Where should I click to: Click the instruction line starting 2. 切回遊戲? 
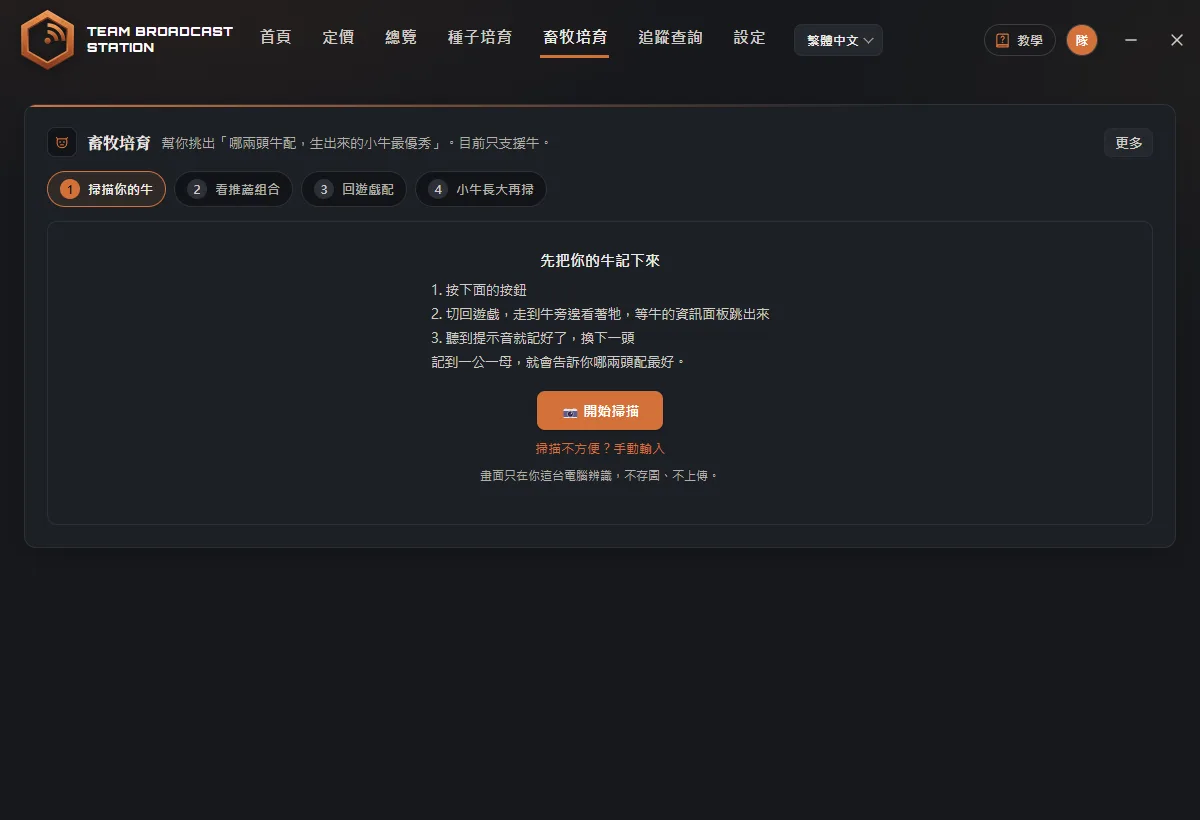point(600,314)
